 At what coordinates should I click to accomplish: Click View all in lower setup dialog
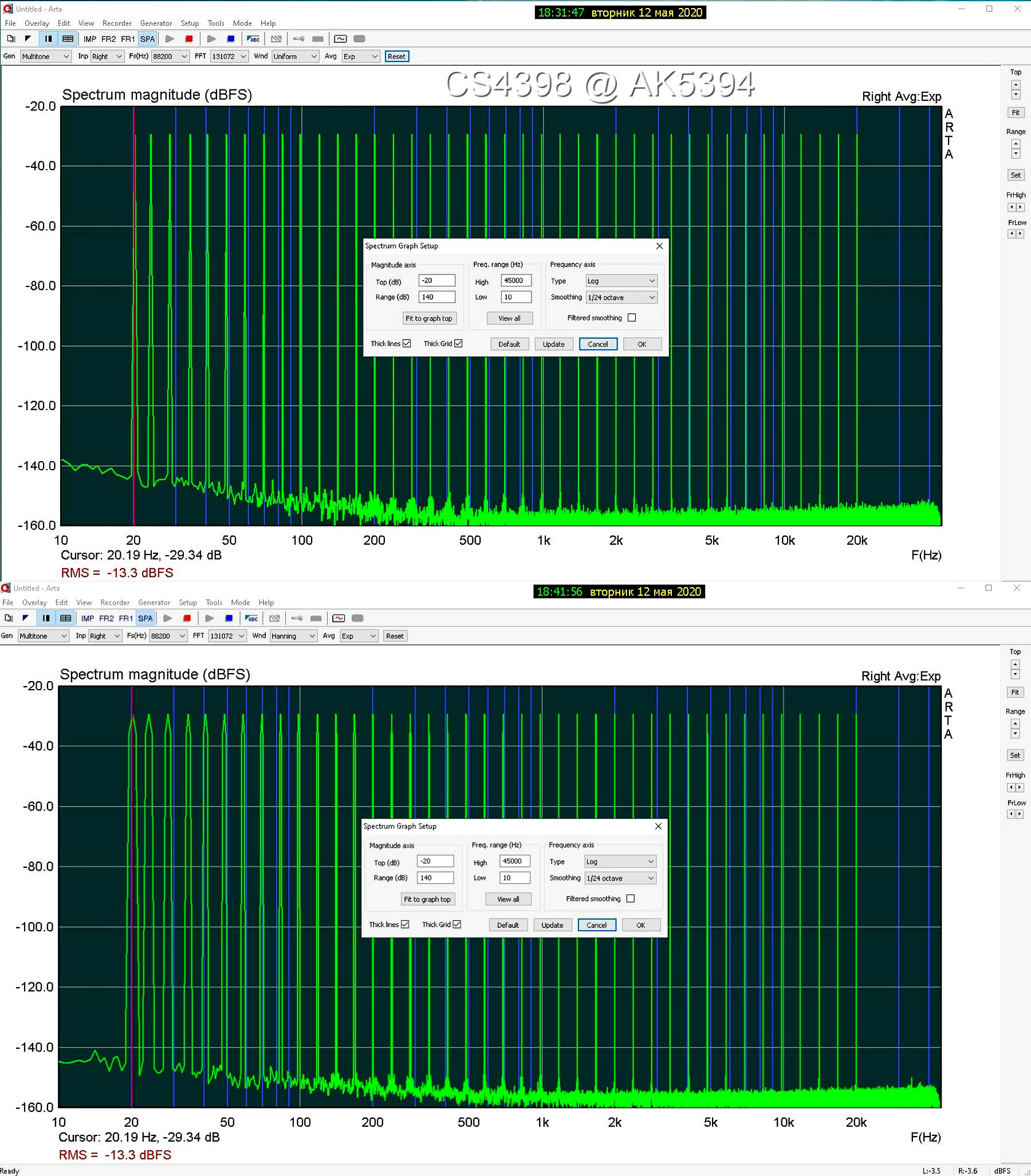(508, 899)
